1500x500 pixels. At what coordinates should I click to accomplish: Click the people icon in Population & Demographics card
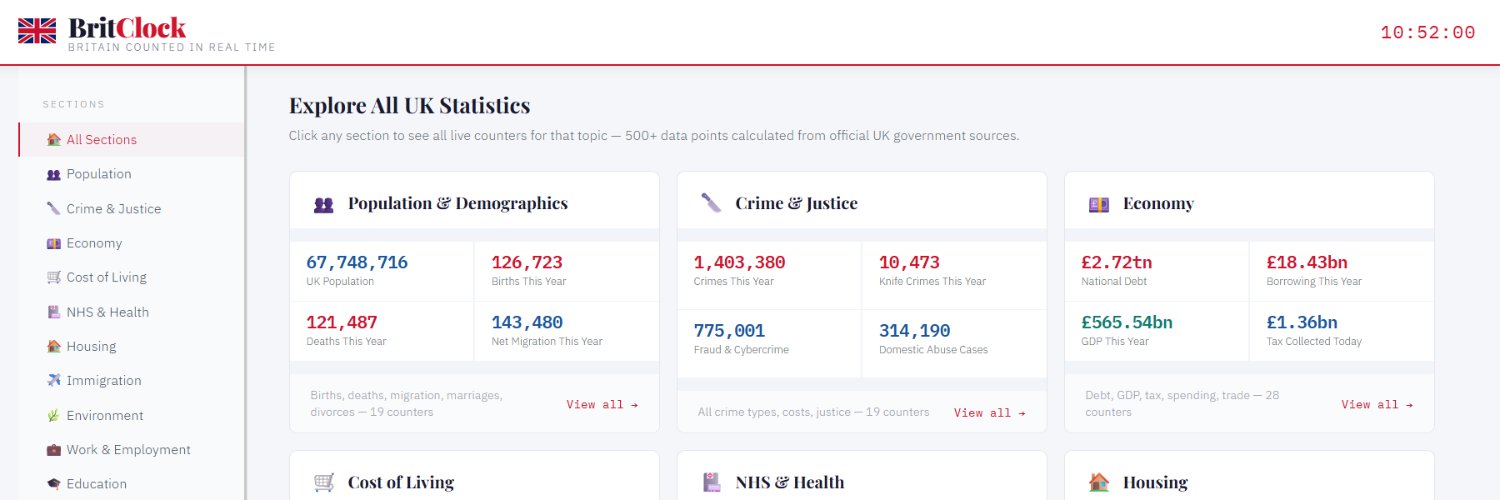[323, 204]
